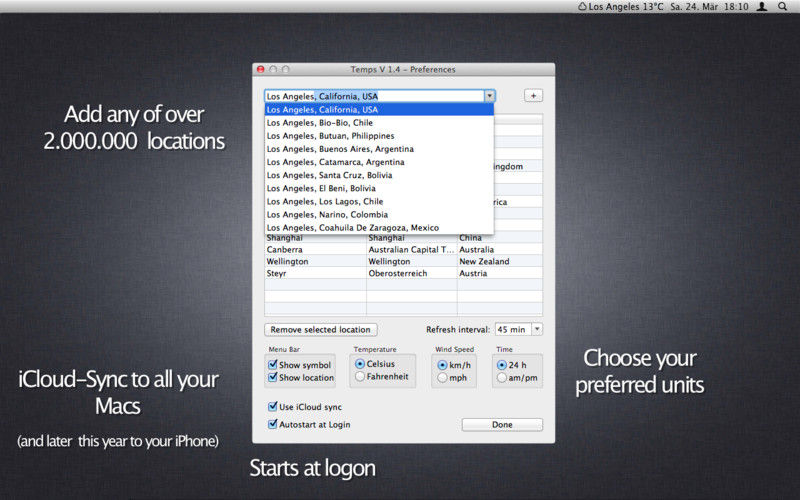The image size is (800, 500).
Task: Select the Wellington city cell in table
Action: pyautogui.click(x=315, y=261)
